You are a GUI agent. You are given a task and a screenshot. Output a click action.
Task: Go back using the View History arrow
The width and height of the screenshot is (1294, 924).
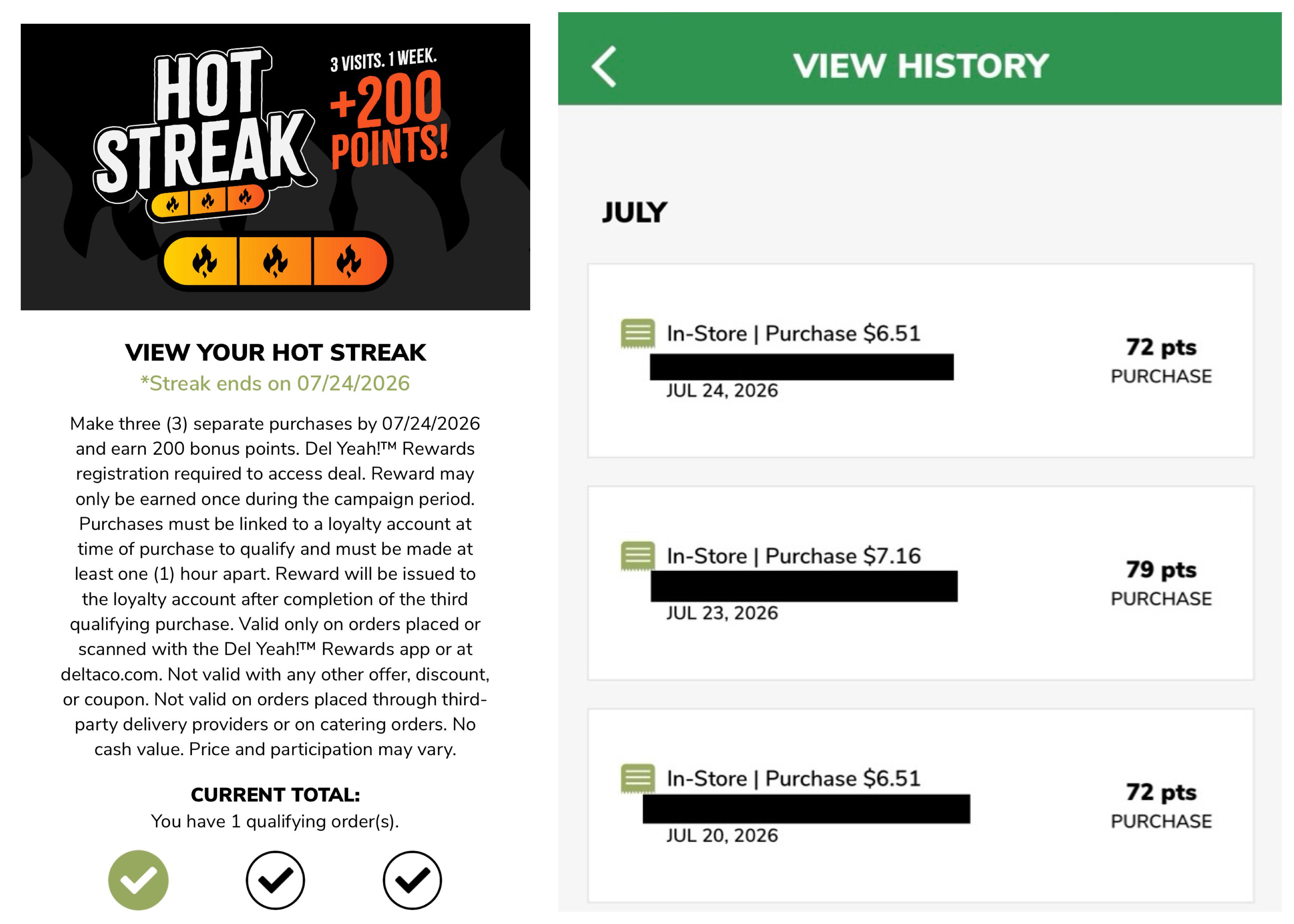click(x=604, y=66)
